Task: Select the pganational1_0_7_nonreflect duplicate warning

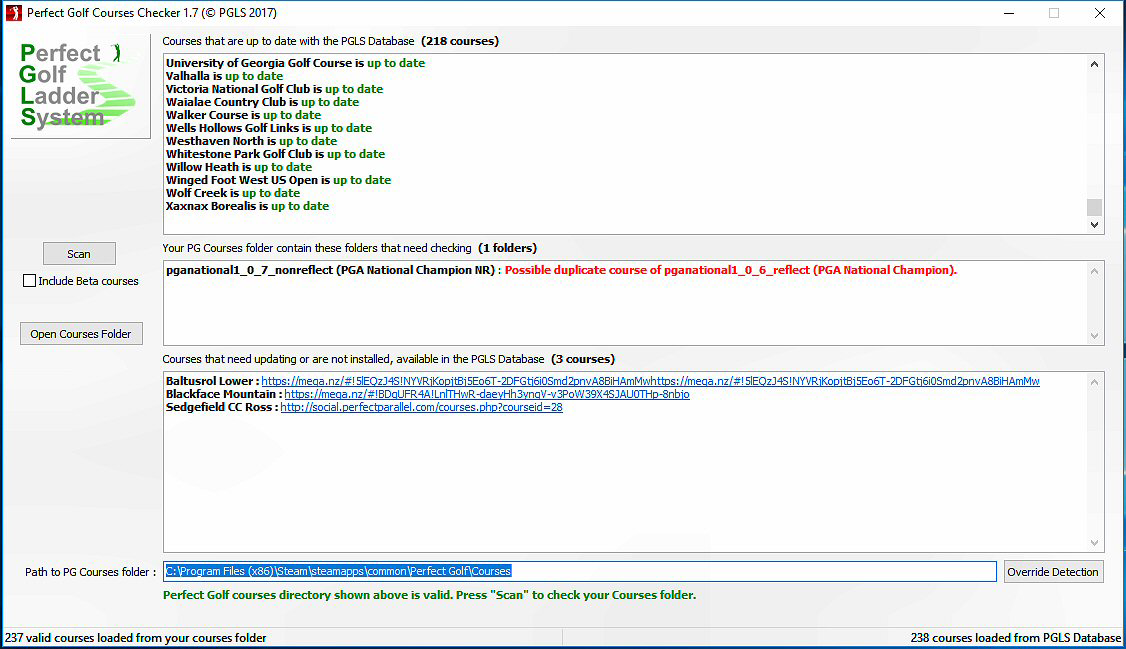Action: [560, 270]
